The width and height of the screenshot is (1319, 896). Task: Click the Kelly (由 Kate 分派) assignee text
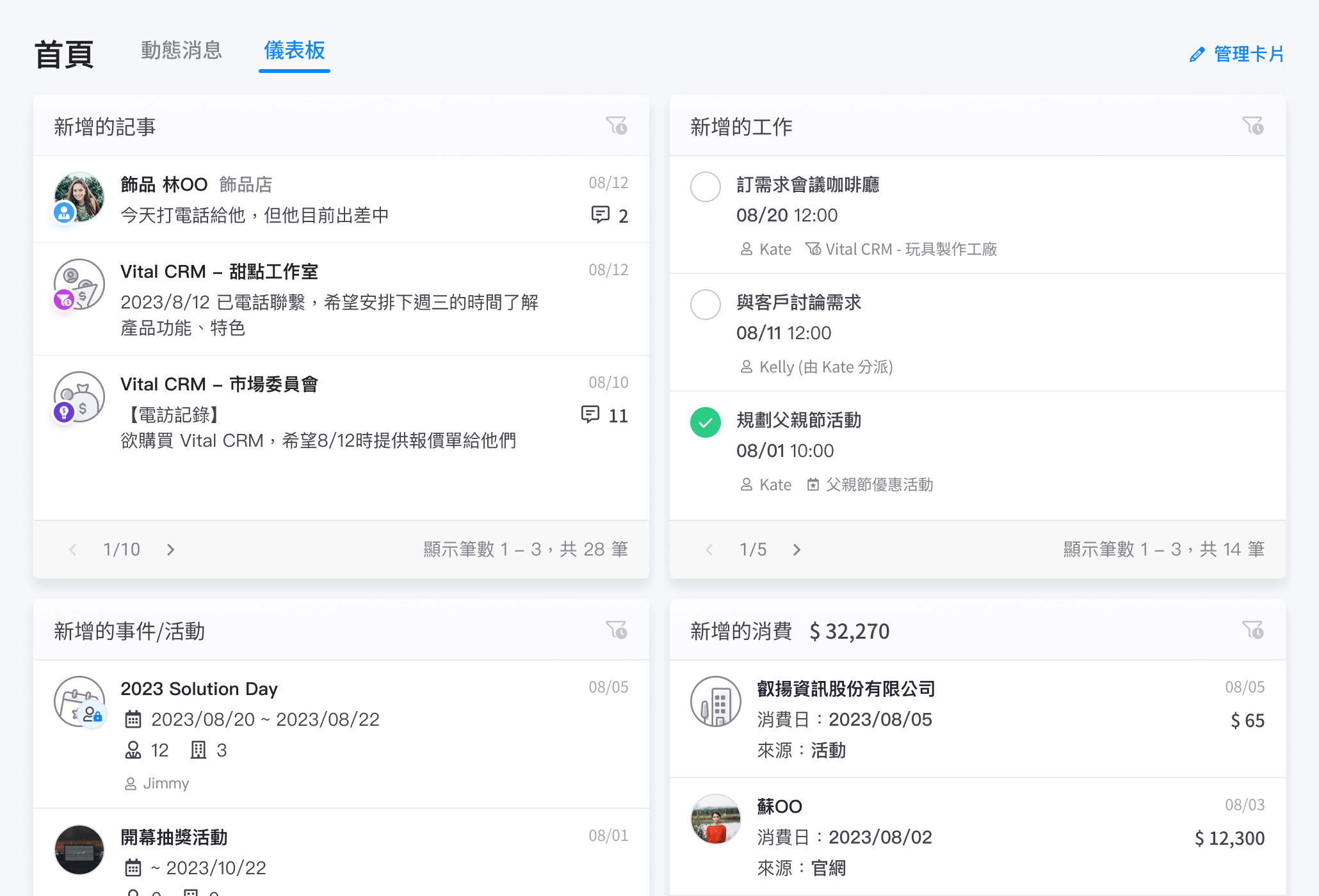pyautogui.click(x=826, y=367)
